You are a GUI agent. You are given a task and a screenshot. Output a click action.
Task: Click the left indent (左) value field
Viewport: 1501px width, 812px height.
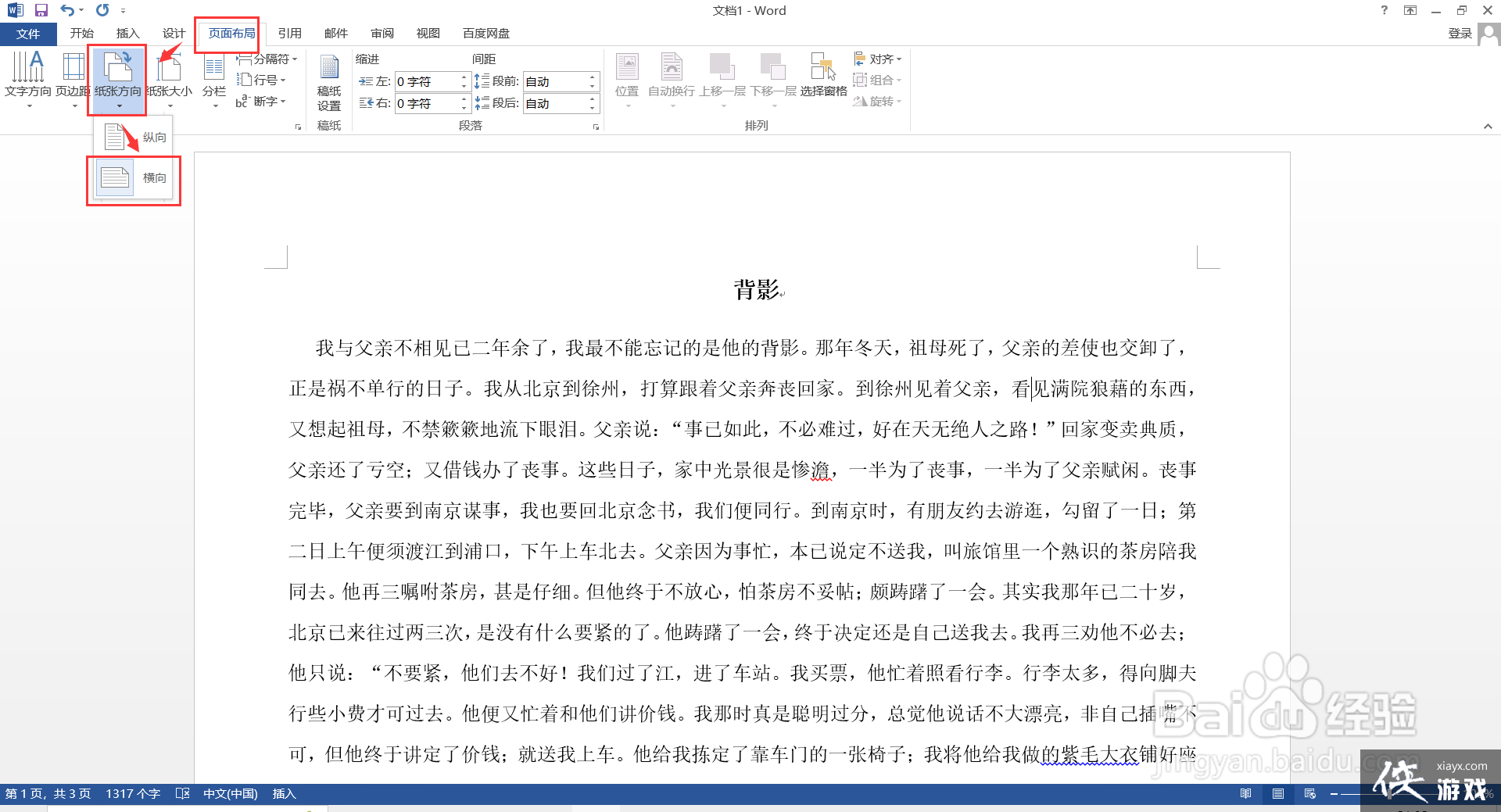(427, 81)
